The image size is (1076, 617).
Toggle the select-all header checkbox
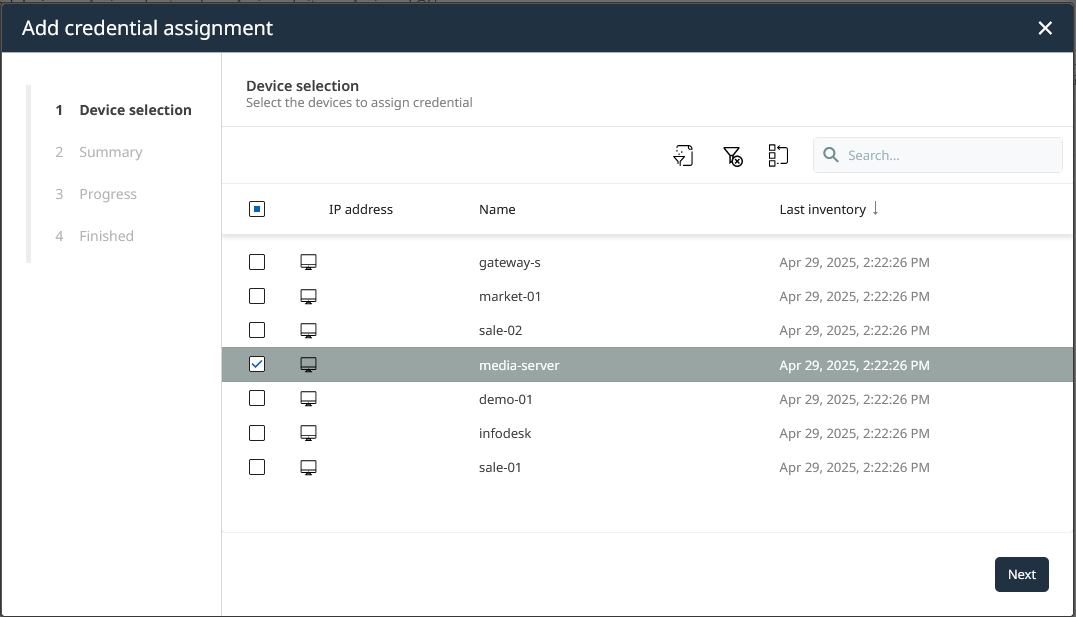click(257, 209)
